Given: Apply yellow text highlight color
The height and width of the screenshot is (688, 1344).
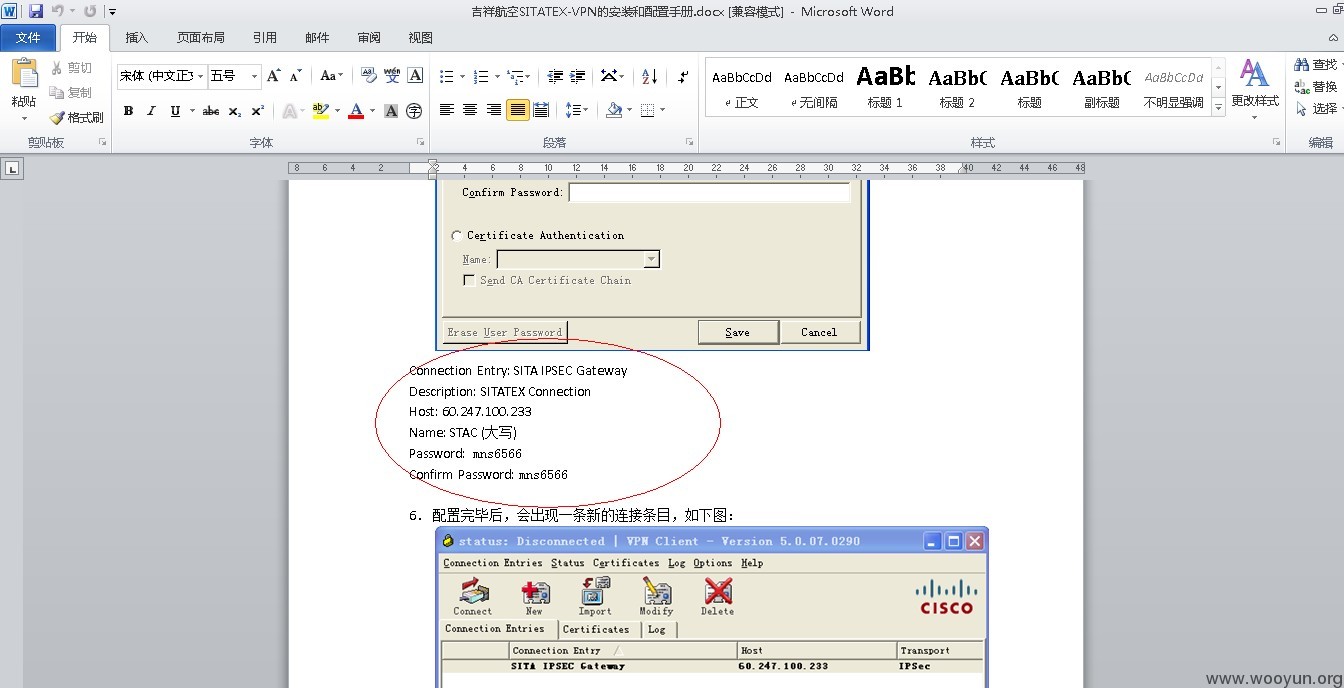Looking at the screenshot, I should pos(321,111).
